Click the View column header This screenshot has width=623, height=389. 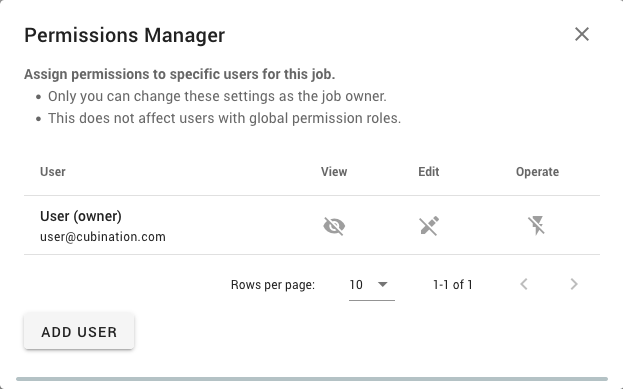[x=334, y=172]
